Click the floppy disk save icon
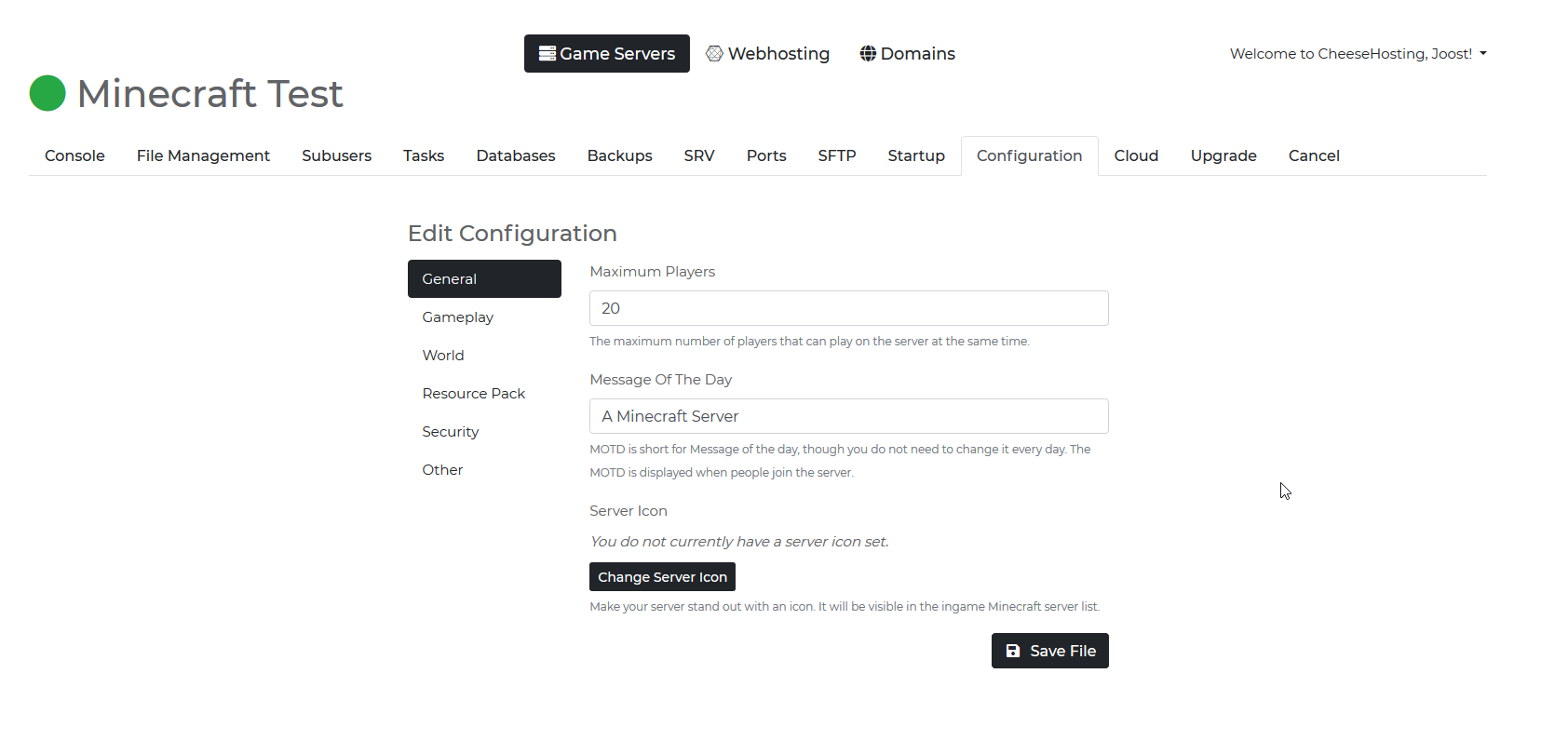Image resolution: width=1568 pixels, height=741 pixels. click(1013, 651)
